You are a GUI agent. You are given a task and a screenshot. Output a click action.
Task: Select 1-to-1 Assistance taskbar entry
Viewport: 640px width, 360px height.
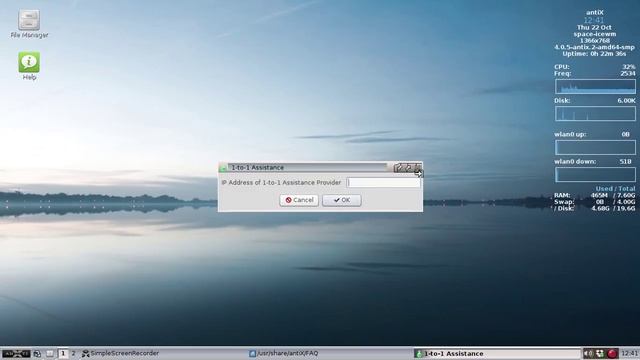click(497, 353)
